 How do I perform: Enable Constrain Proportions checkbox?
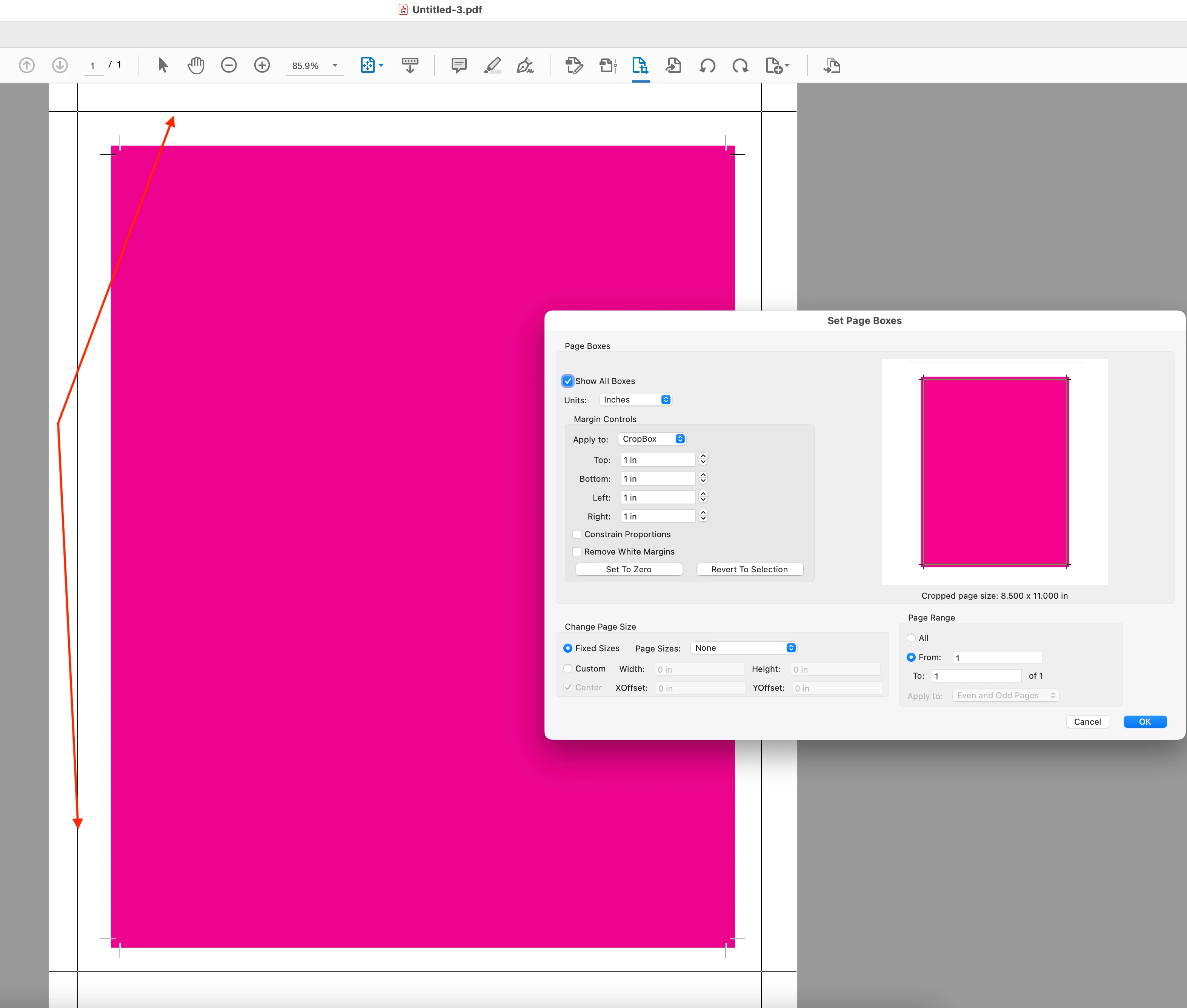pos(577,534)
